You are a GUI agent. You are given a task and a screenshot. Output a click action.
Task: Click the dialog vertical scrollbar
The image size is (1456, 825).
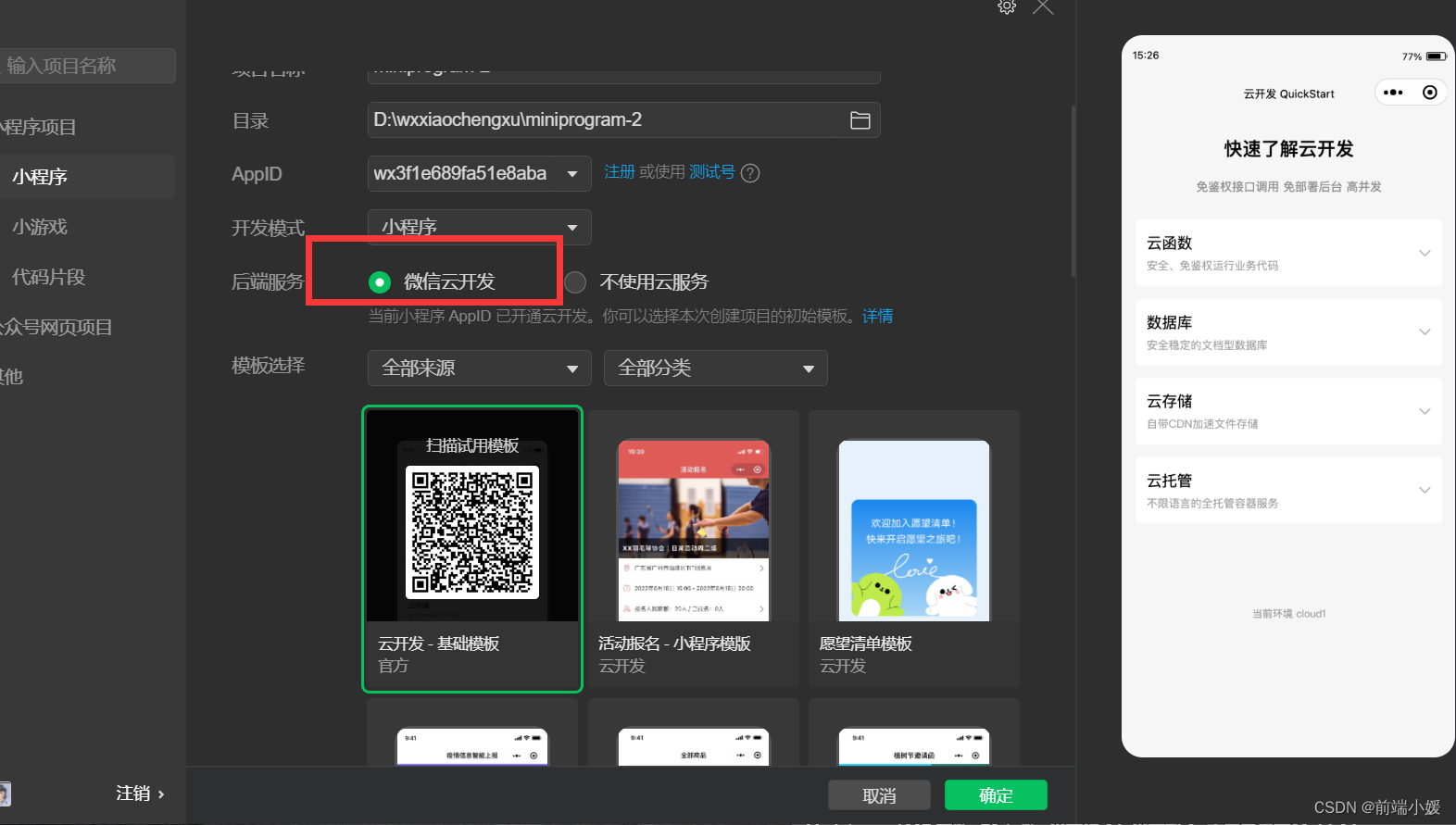(x=1073, y=190)
